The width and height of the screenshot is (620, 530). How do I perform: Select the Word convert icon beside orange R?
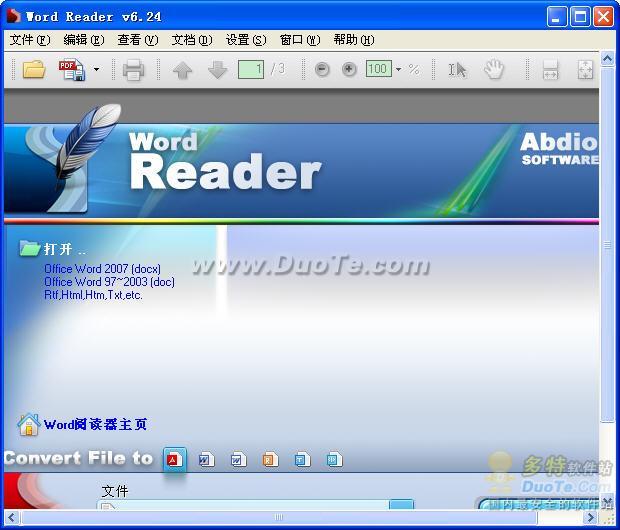pyautogui.click(x=238, y=460)
